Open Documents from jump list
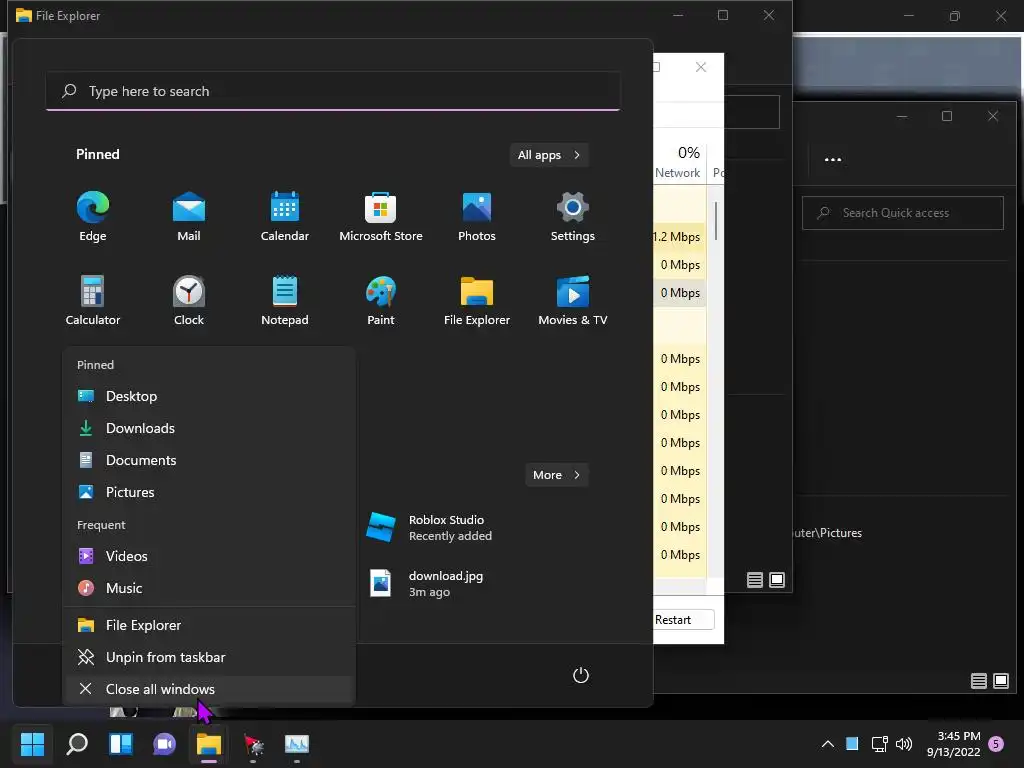 click(x=209, y=460)
